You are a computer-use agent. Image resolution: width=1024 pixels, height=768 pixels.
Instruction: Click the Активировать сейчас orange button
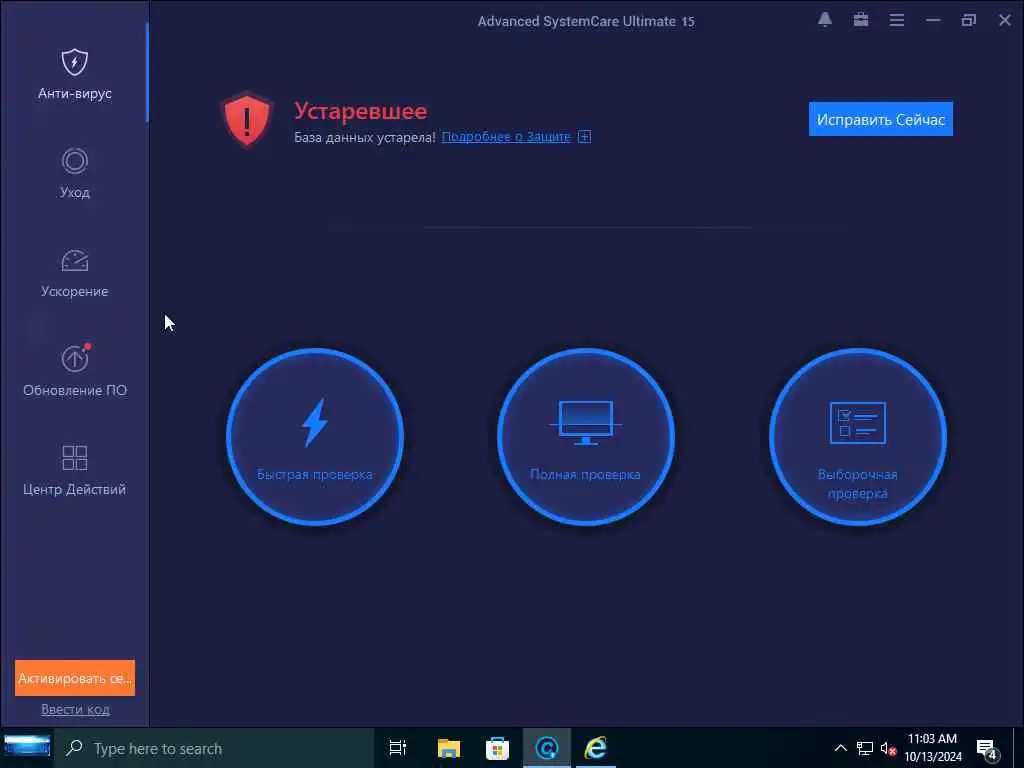tap(74, 678)
